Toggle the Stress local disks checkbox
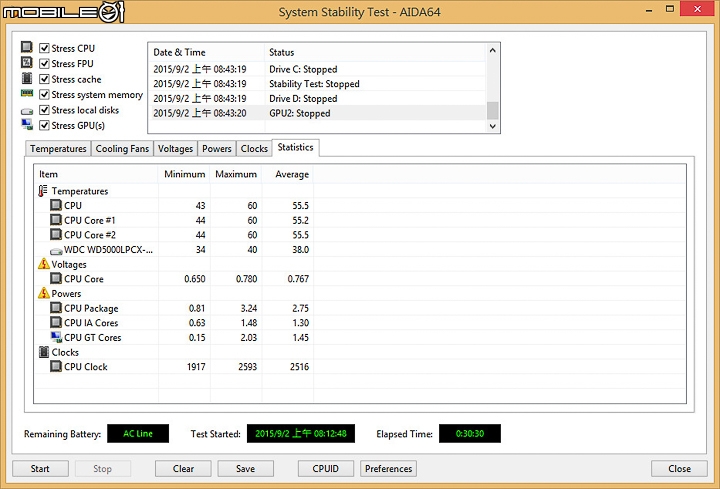The height and width of the screenshot is (489, 720). pos(45,110)
